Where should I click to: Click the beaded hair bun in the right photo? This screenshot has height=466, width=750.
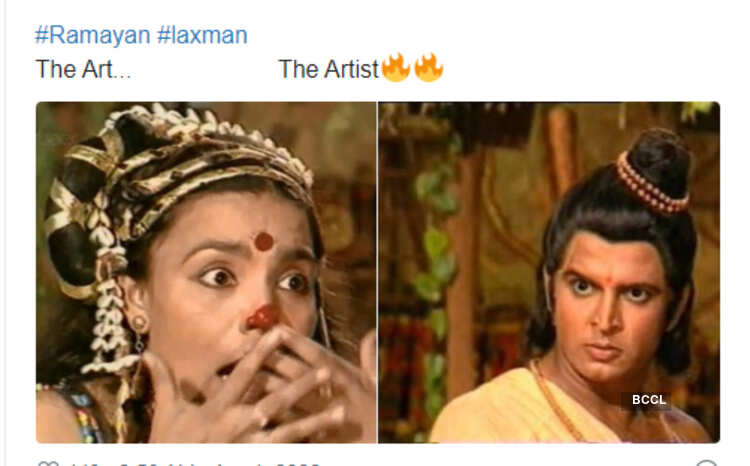(655, 172)
